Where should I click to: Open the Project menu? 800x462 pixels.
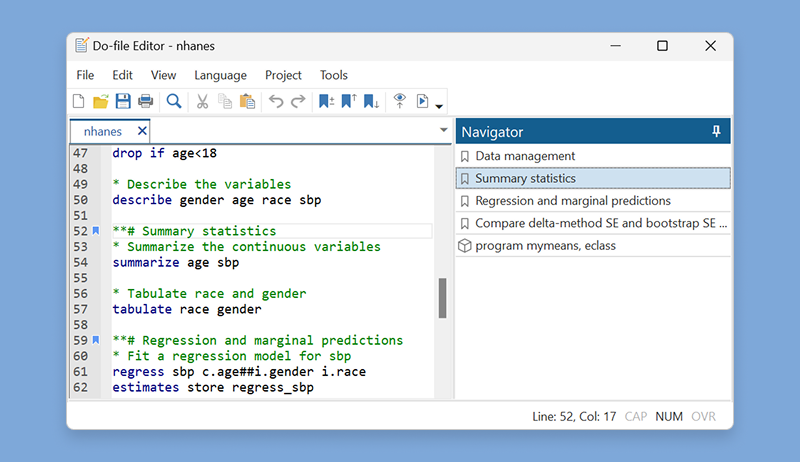(x=283, y=75)
